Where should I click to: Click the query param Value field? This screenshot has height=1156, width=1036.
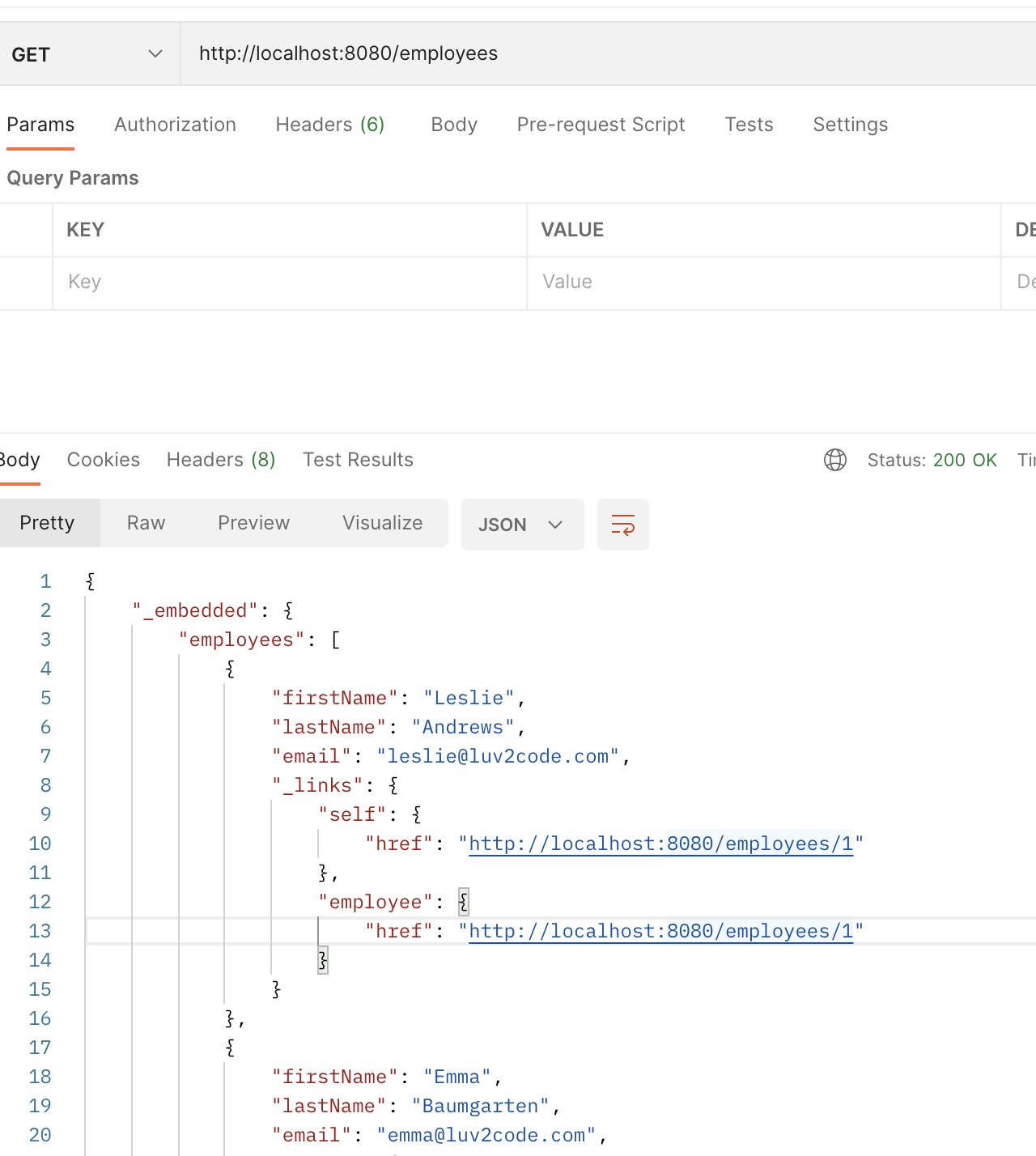[764, 283]
